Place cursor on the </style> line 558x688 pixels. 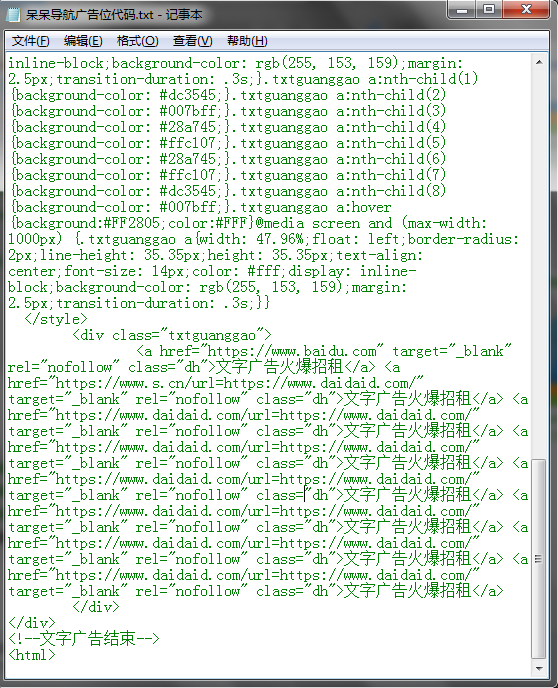tap(56, 319)
